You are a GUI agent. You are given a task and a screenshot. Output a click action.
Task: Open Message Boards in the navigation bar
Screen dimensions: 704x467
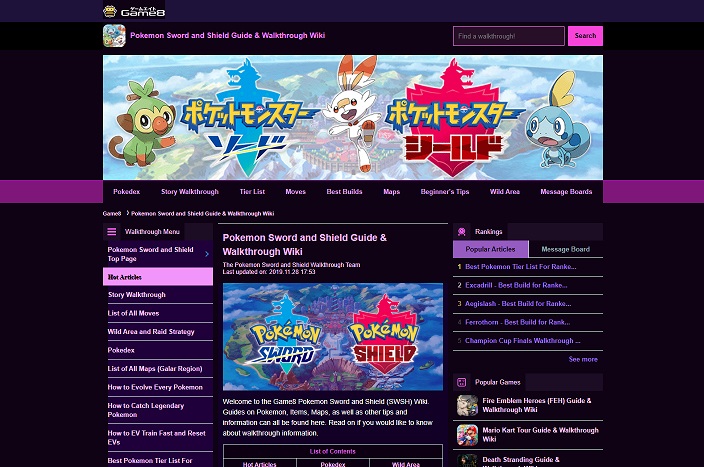pos(566,192)
